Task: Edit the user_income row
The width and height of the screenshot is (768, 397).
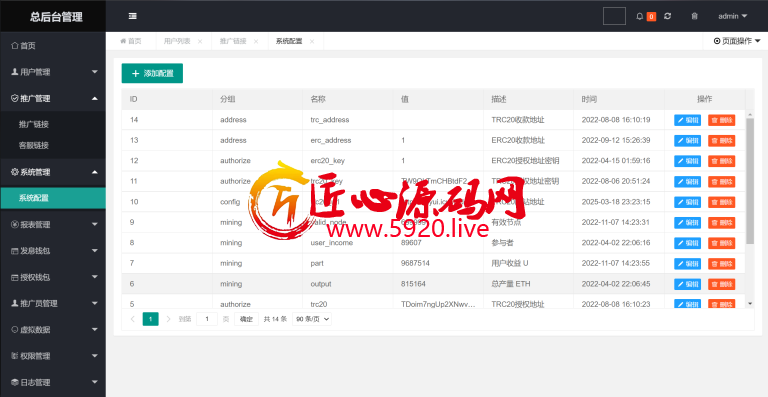Action: pos(687,243)
